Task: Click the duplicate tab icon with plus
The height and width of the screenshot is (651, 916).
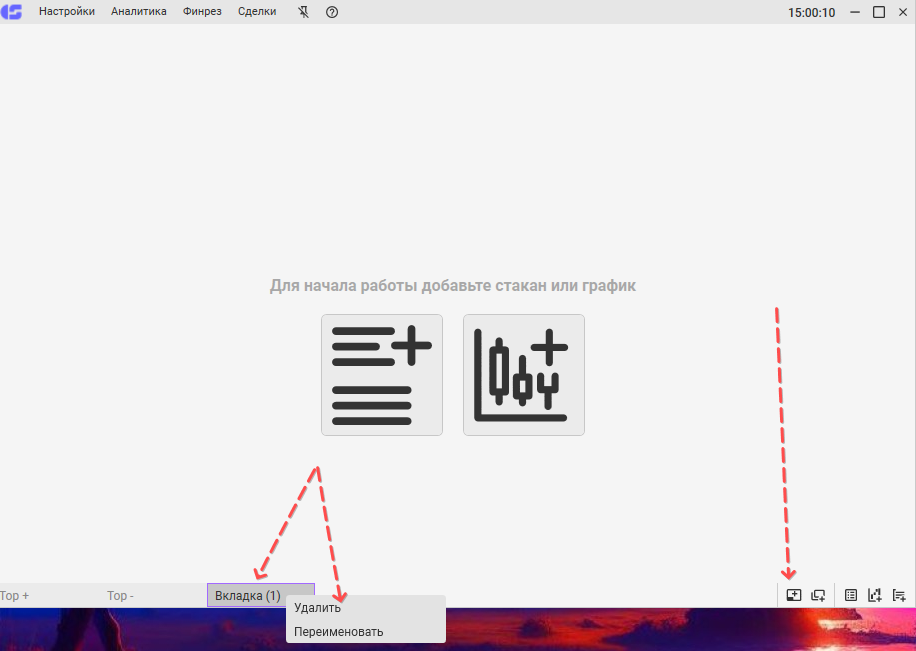Action: coord(818,595)
